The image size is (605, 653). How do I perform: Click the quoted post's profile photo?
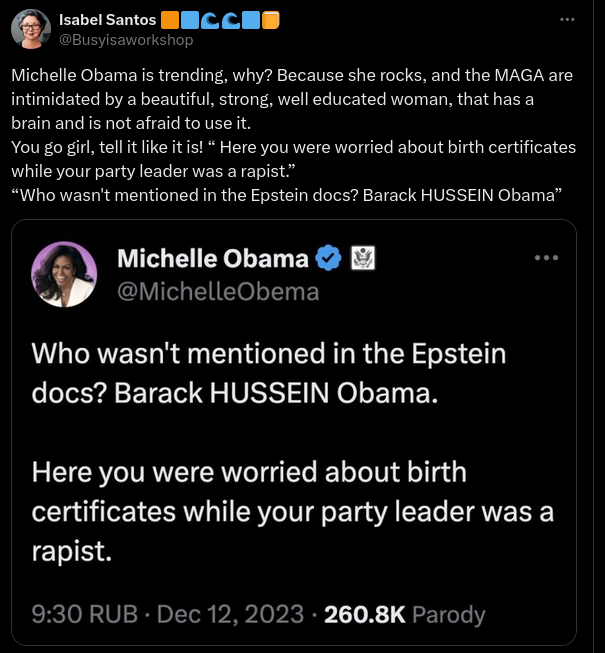click(64, 274)
